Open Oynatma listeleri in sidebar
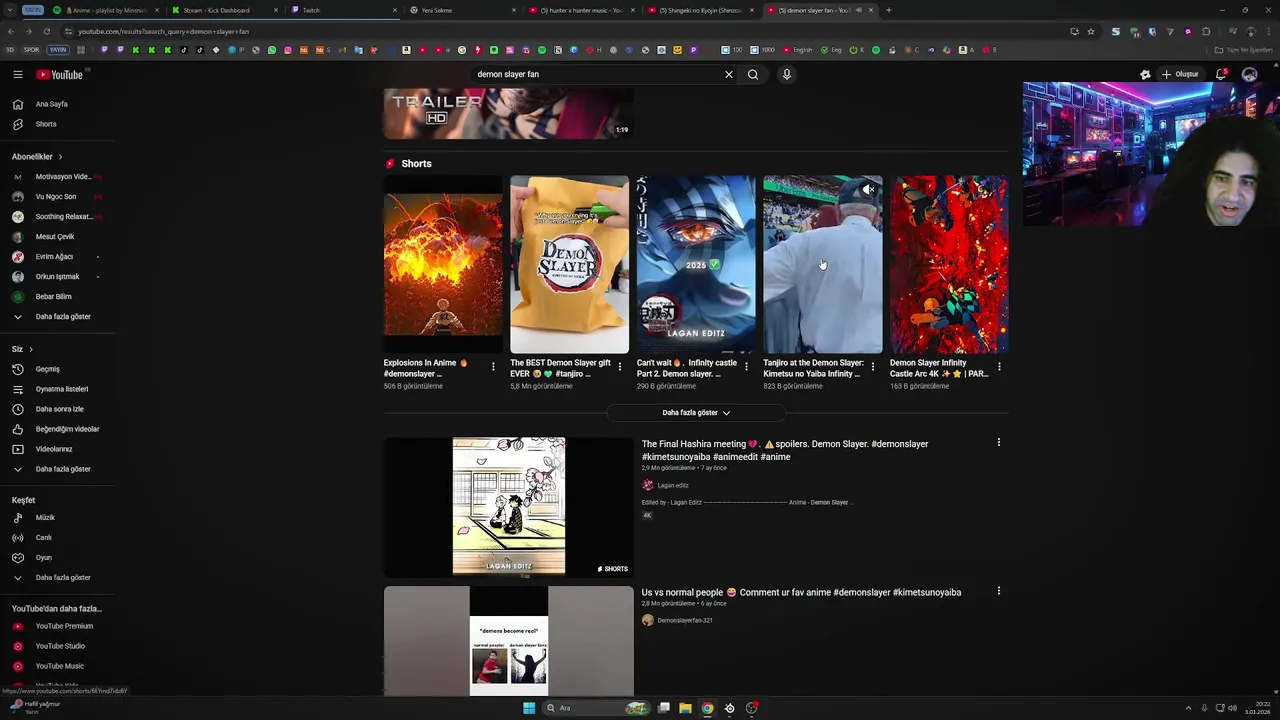 62,389
